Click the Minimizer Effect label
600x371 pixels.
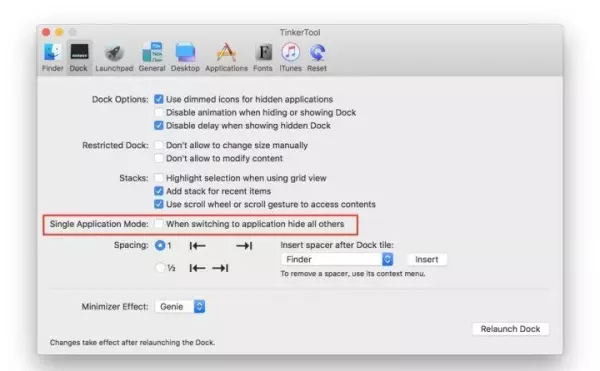[x=114, y=307]
